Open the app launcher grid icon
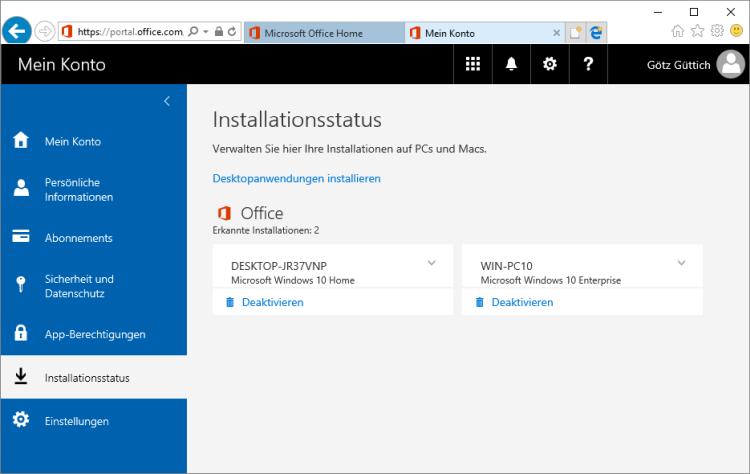This screenshot has height=474, width=750. [473, 64]
